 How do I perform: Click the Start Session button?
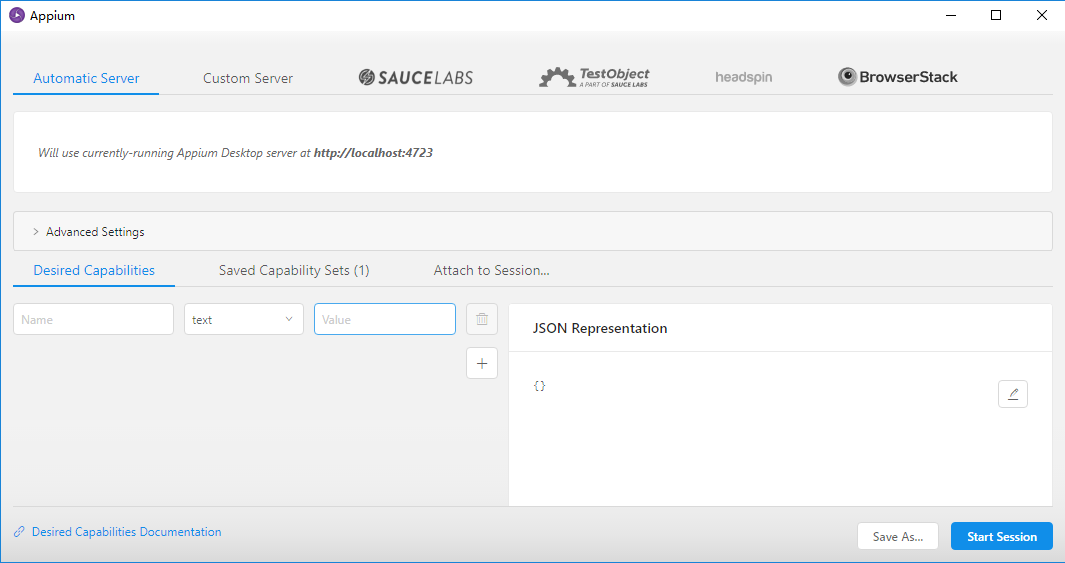coord(1001,537)
